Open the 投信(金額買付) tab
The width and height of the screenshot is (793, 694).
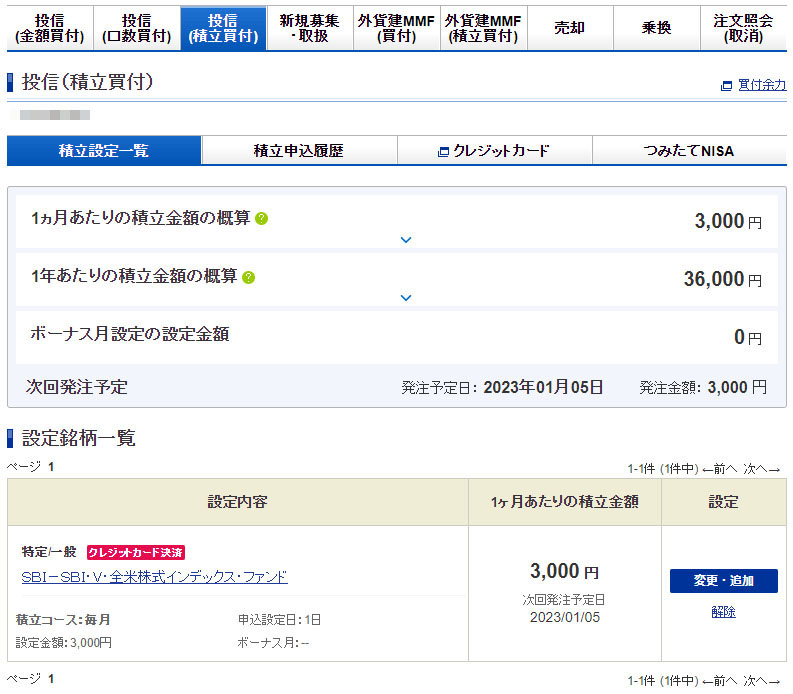[x=50, y=29]
